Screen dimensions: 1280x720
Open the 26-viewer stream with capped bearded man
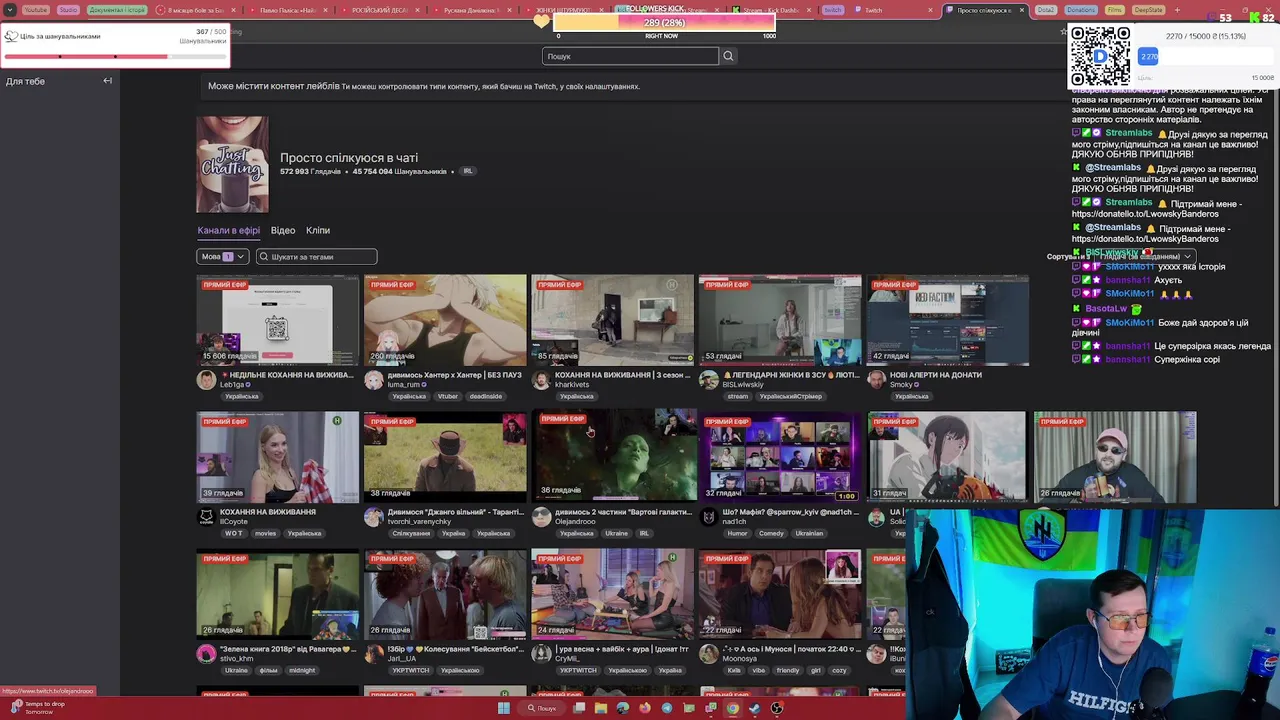(x=1114, y=457)
